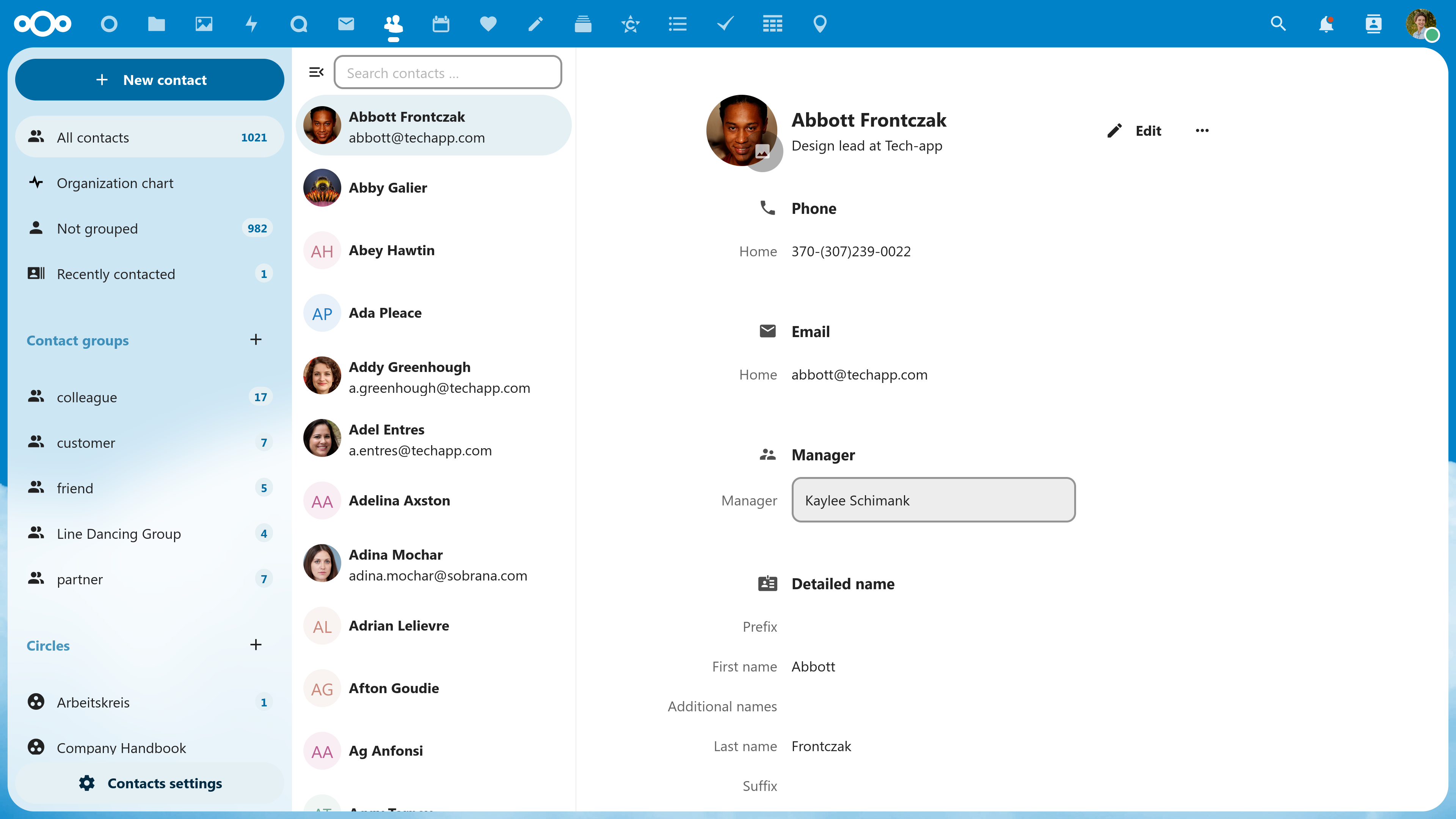Open contacts menu in header
1456x819 pixels.
pos(1373,24)
